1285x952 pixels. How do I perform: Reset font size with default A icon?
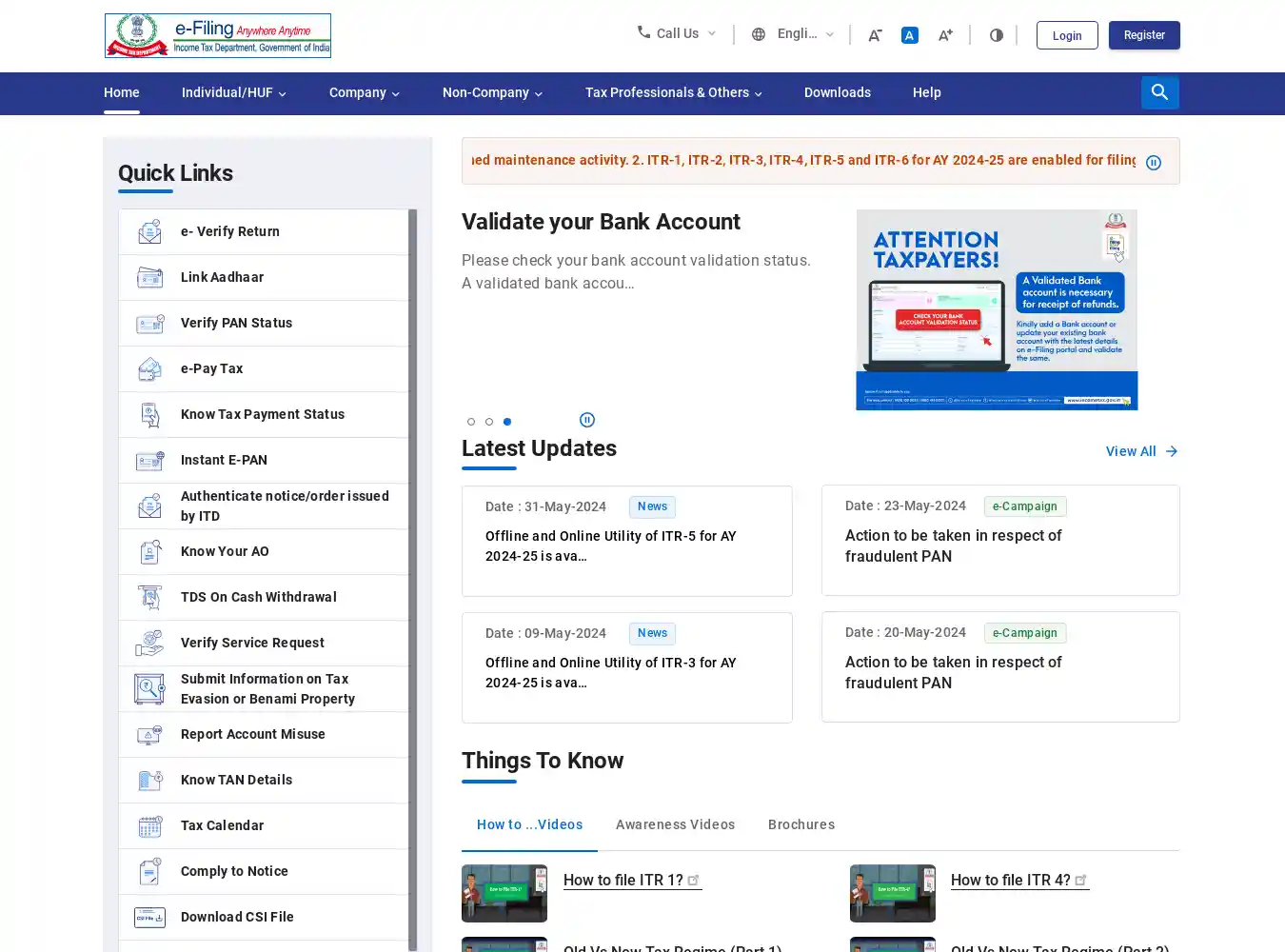pyautogui.click(x=910, y=35)
